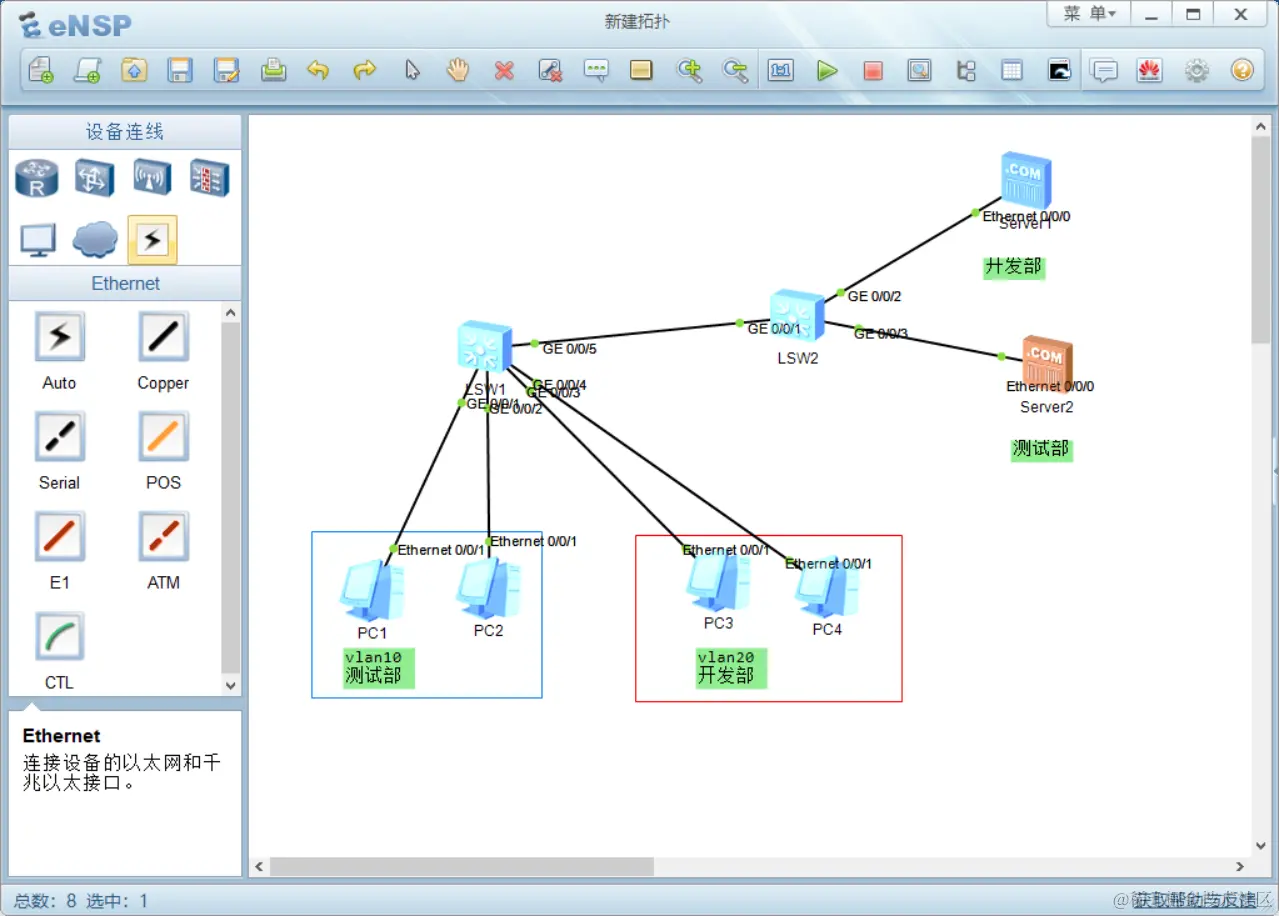This screenshot has height=916, width=1279.
Task: Click the Print toolbar icon
Action: coord(273,70)
